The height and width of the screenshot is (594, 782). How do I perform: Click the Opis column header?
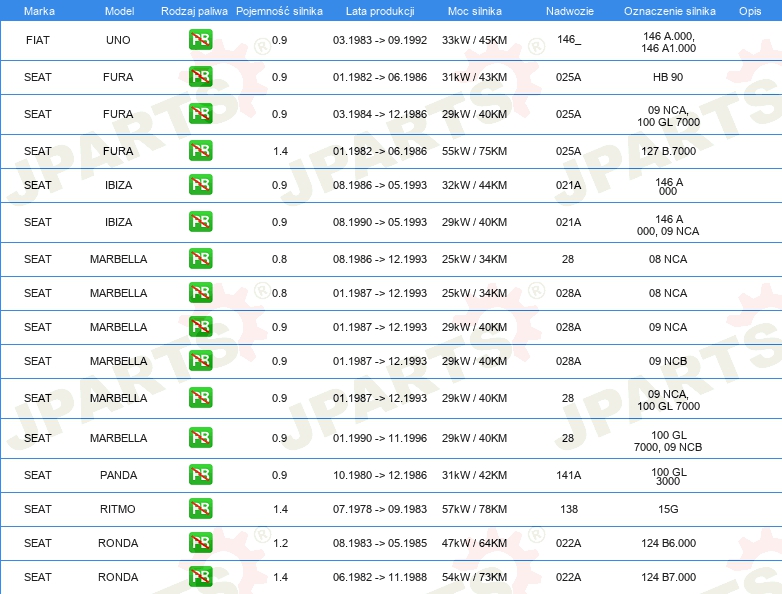750,11
